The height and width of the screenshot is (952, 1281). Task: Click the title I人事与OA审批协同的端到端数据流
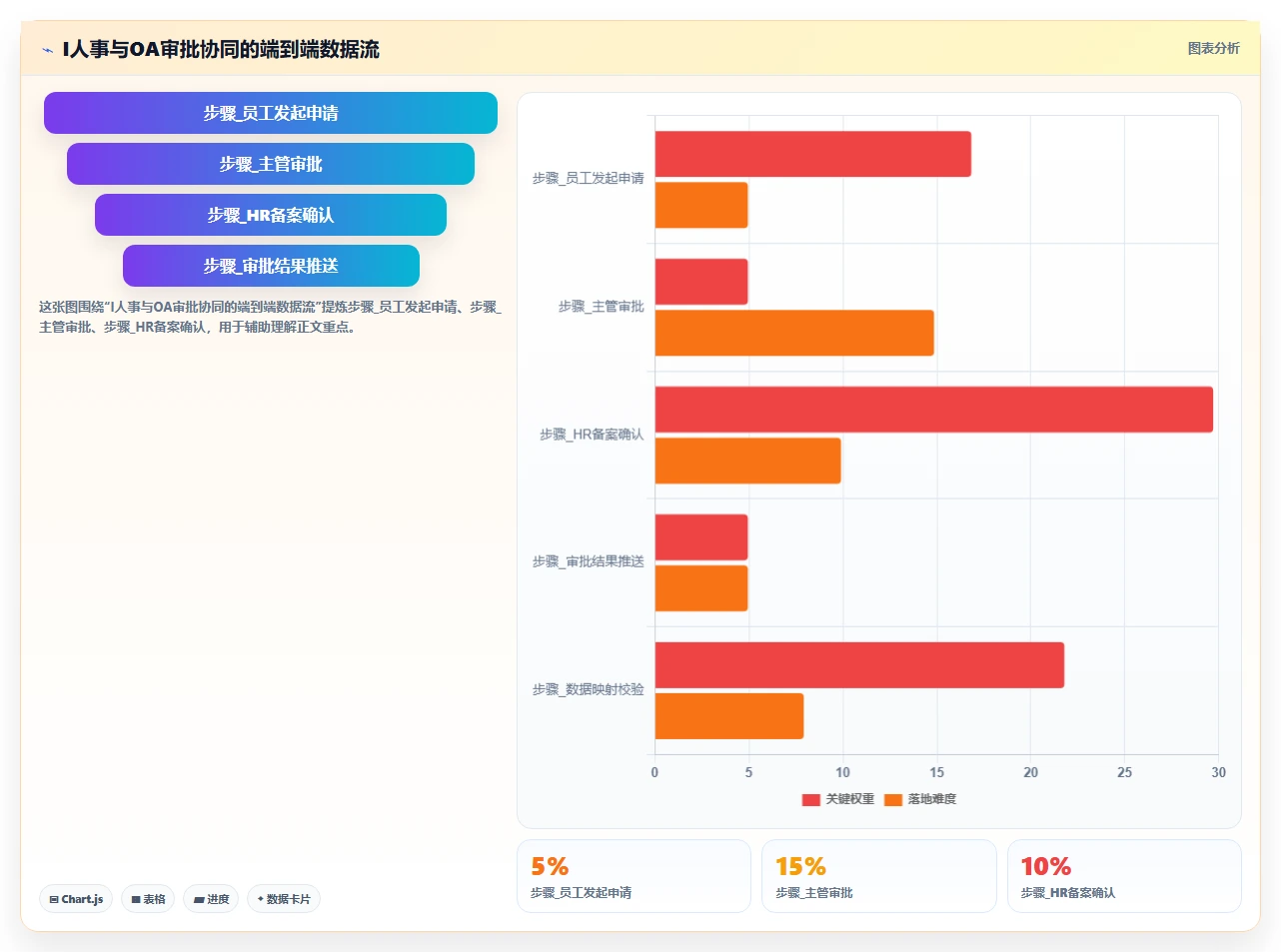tap(221, 50)
